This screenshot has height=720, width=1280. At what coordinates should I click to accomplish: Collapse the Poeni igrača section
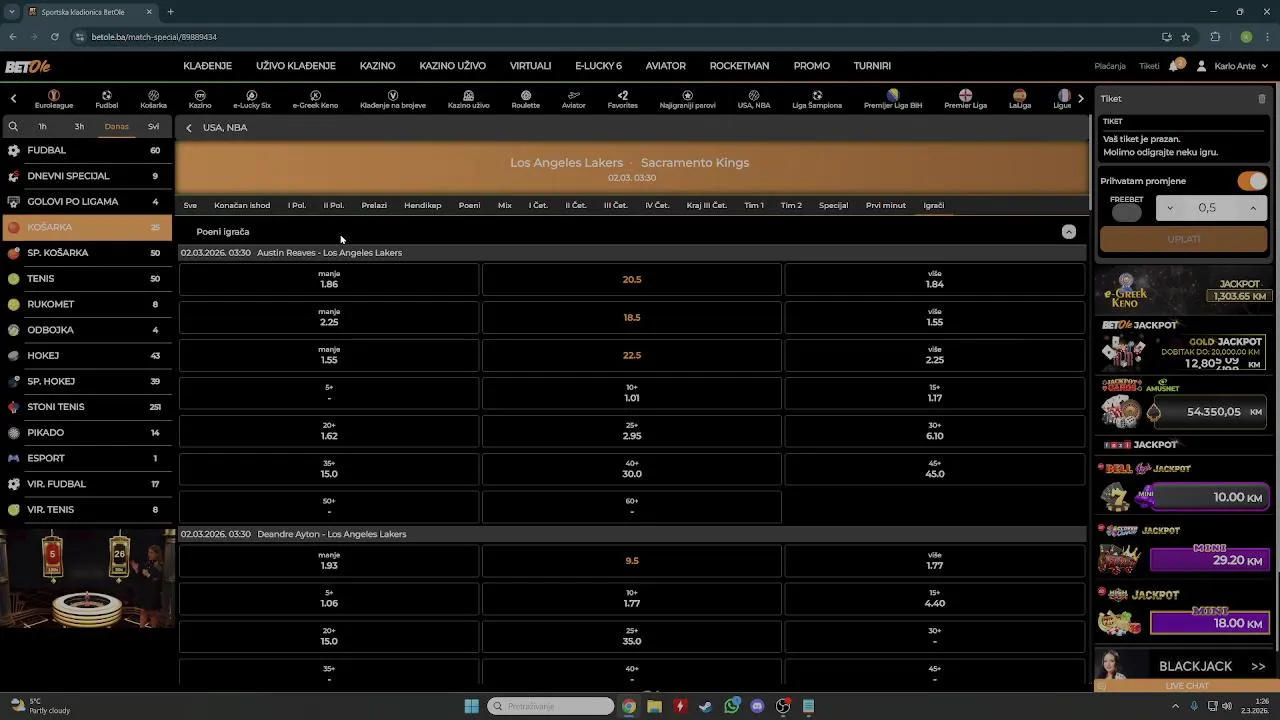pyautogui.click(x=1068, y=232)
